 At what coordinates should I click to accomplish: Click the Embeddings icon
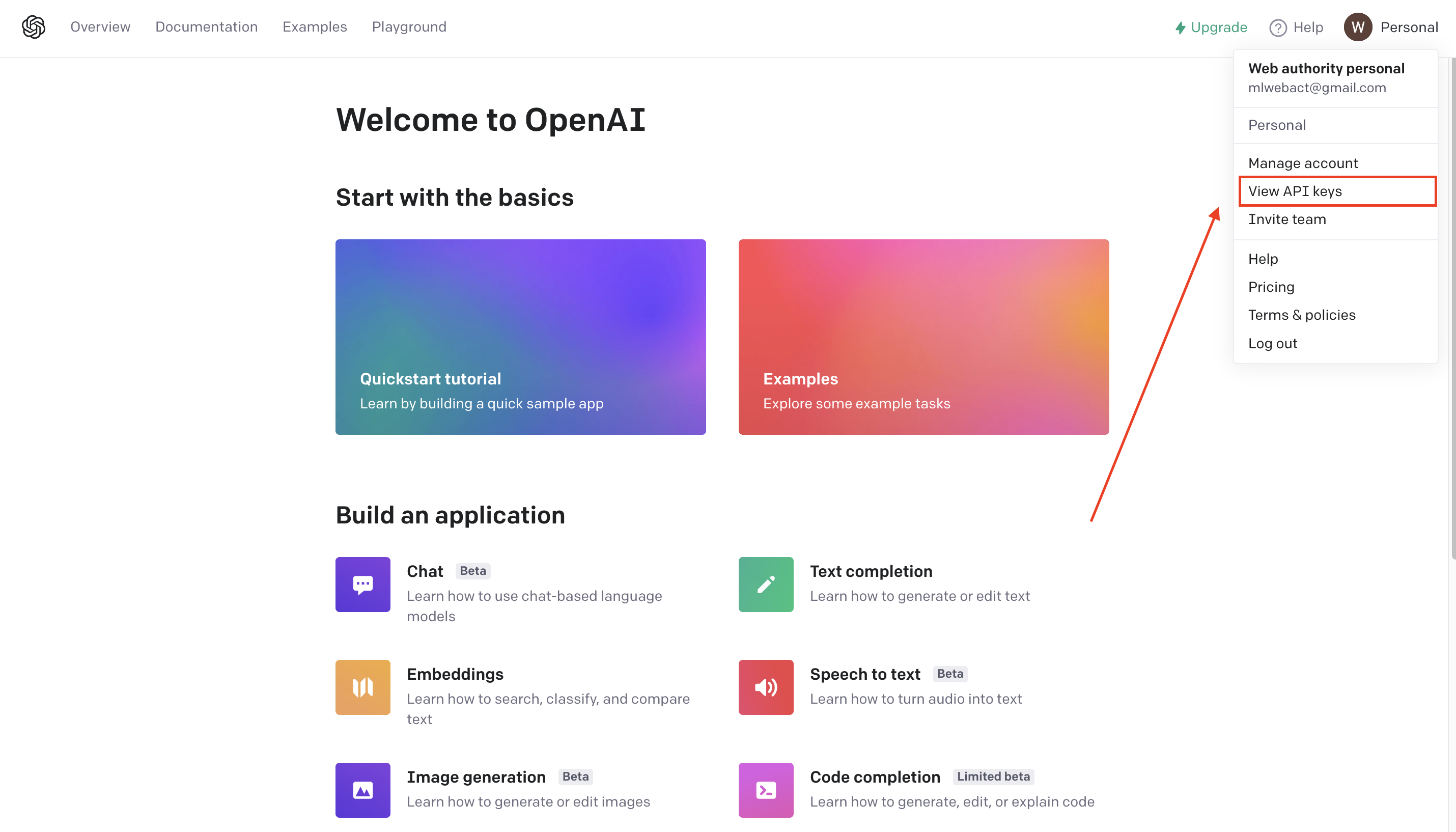[362, 687]
